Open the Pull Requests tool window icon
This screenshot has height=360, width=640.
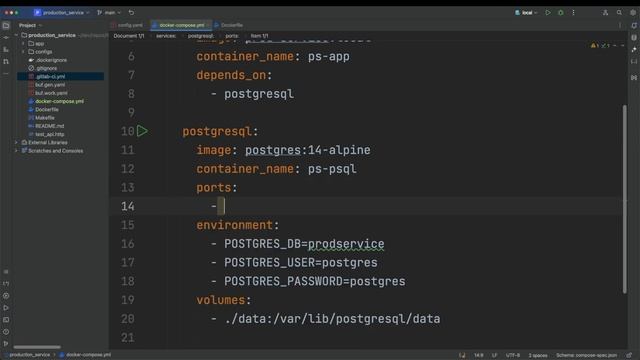[x=6, y=62]
